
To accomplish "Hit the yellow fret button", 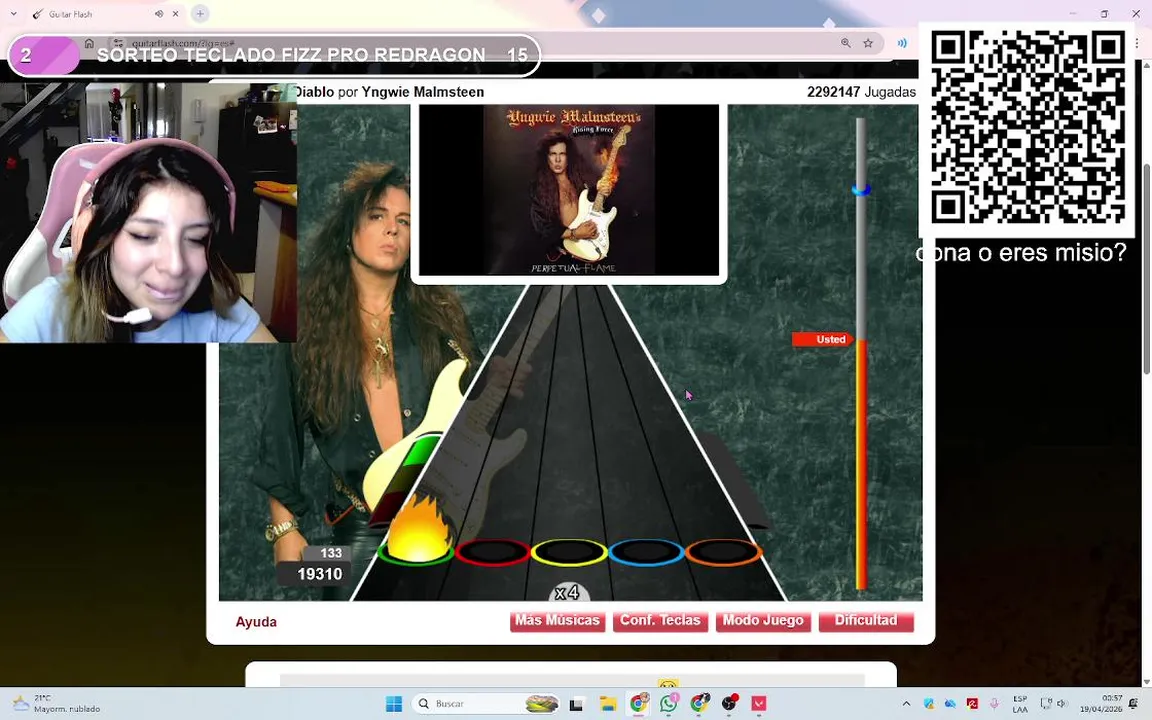I will coord(569,552).
